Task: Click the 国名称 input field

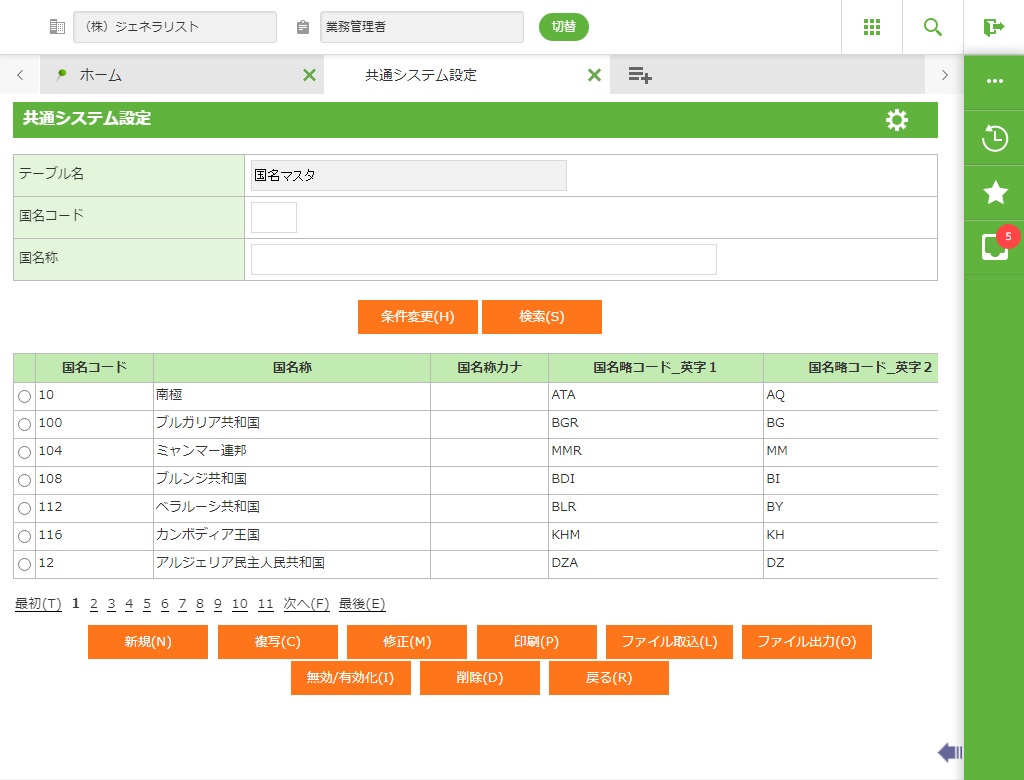Action: pyautogui.click(x=483, y=259)
